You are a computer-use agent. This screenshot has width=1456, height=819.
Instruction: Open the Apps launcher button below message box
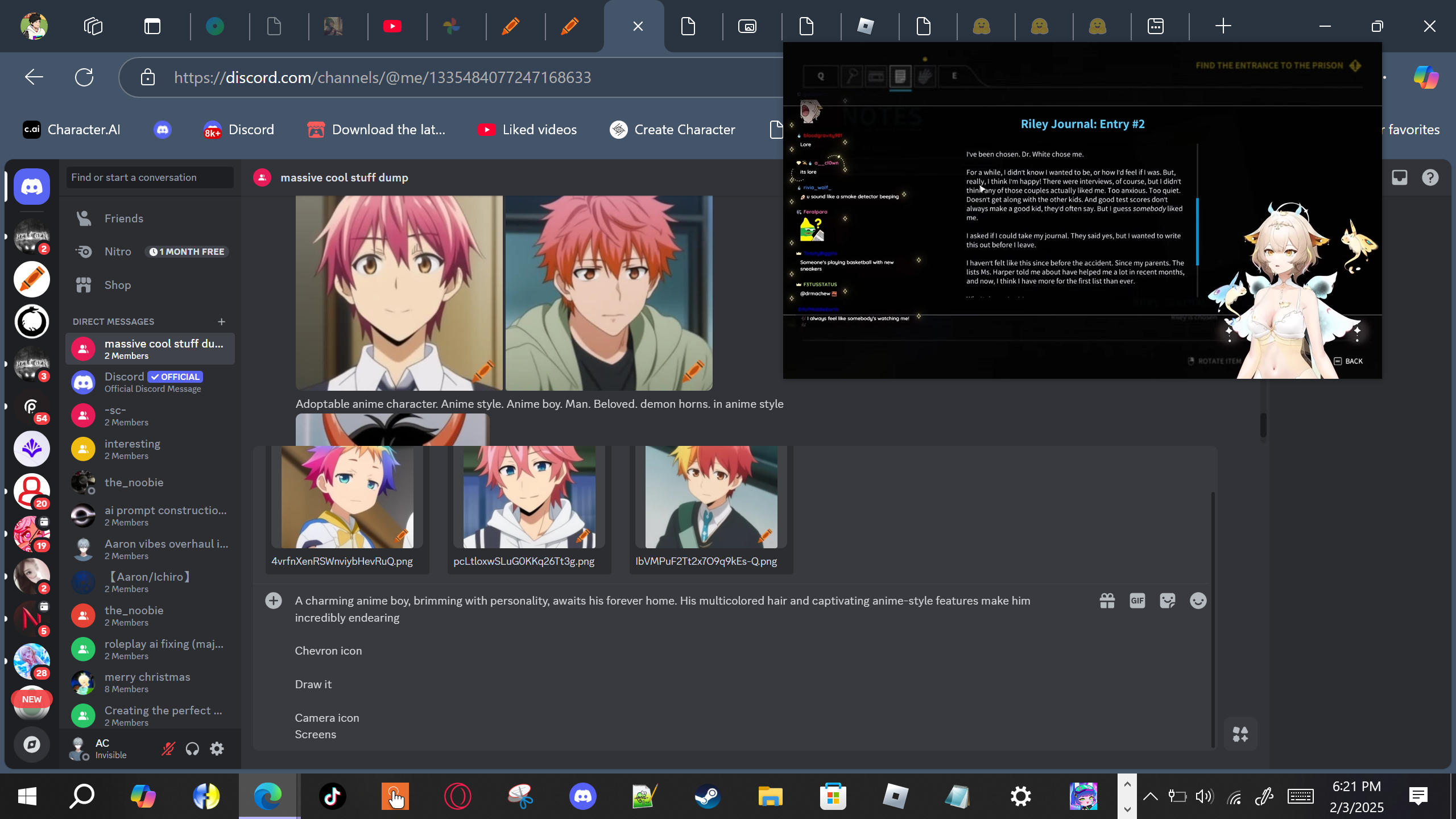tap(1240, 734)
